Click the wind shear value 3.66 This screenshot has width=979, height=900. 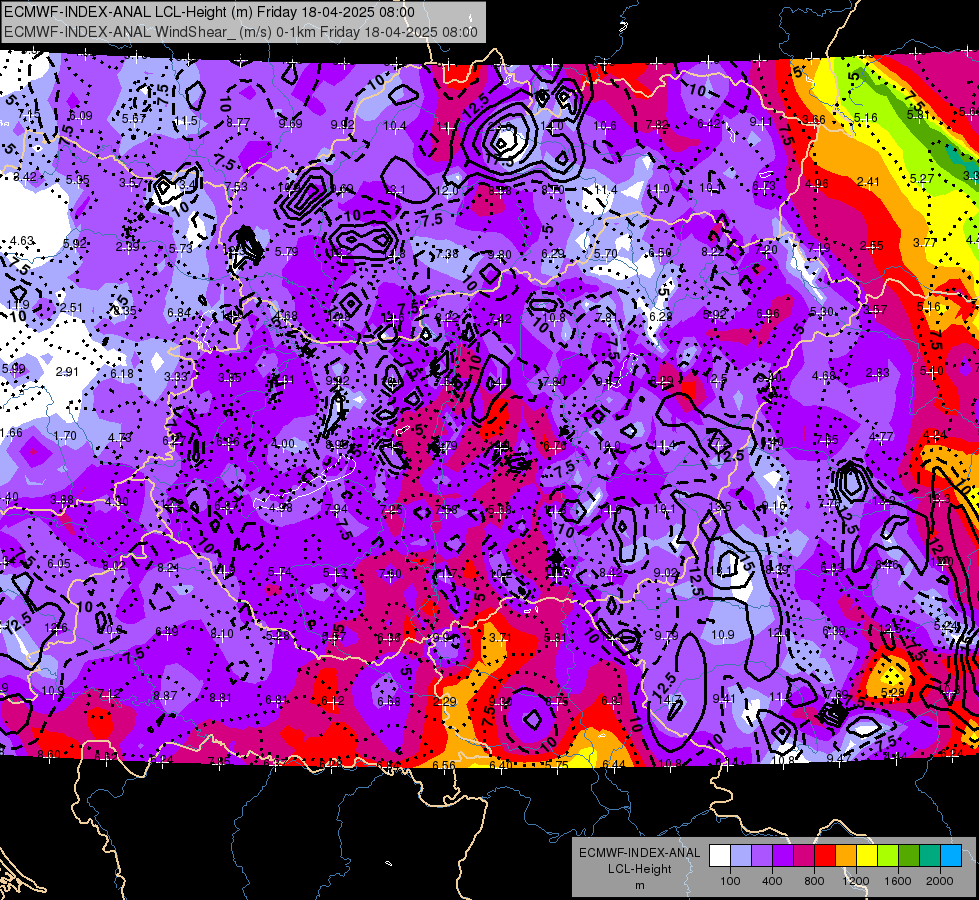point(814,120)
